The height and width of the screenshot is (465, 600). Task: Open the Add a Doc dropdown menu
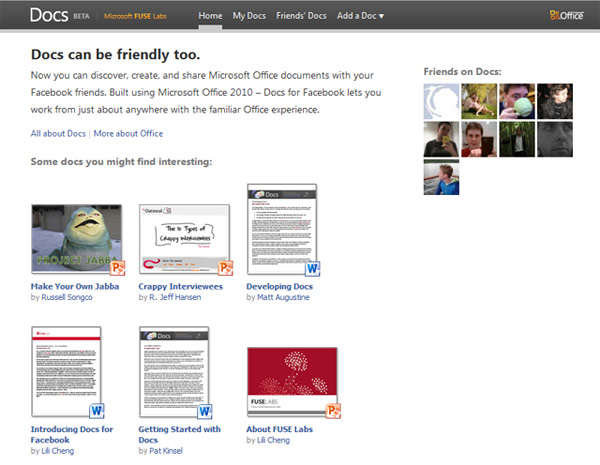pyautogui.click(x=360, y=16)
